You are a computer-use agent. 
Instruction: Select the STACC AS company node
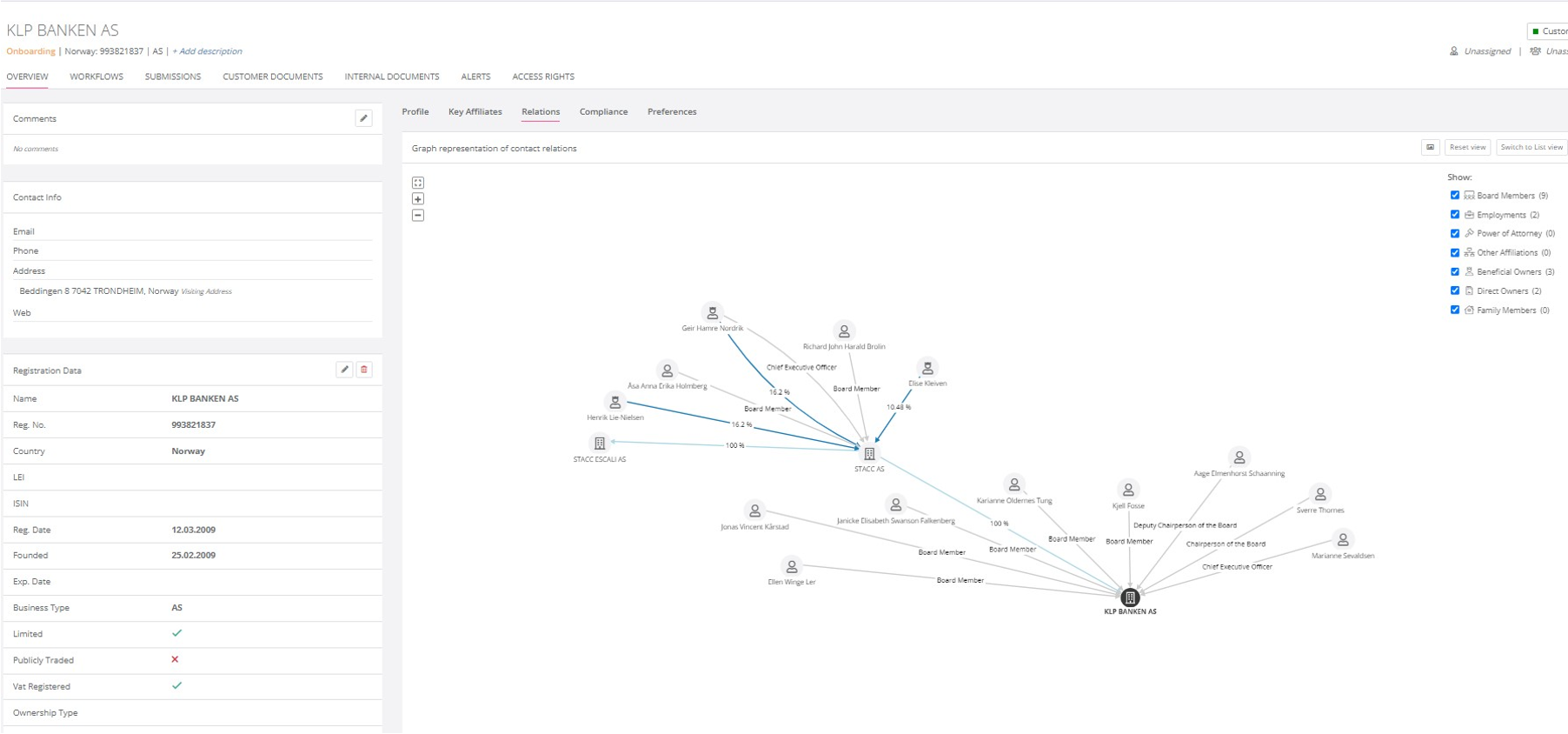coord(869,453)
